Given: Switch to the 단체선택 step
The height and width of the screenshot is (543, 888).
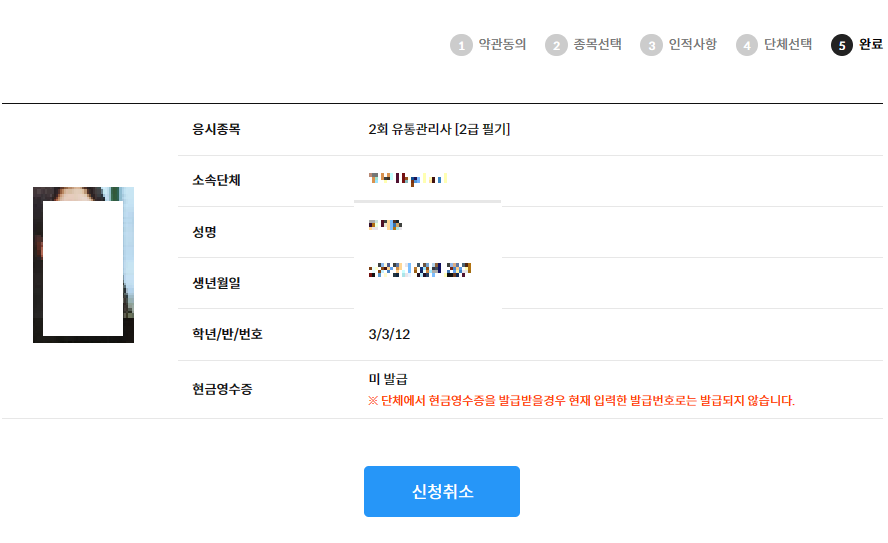Looking at the screenshot, I should (x=788, y=45).
